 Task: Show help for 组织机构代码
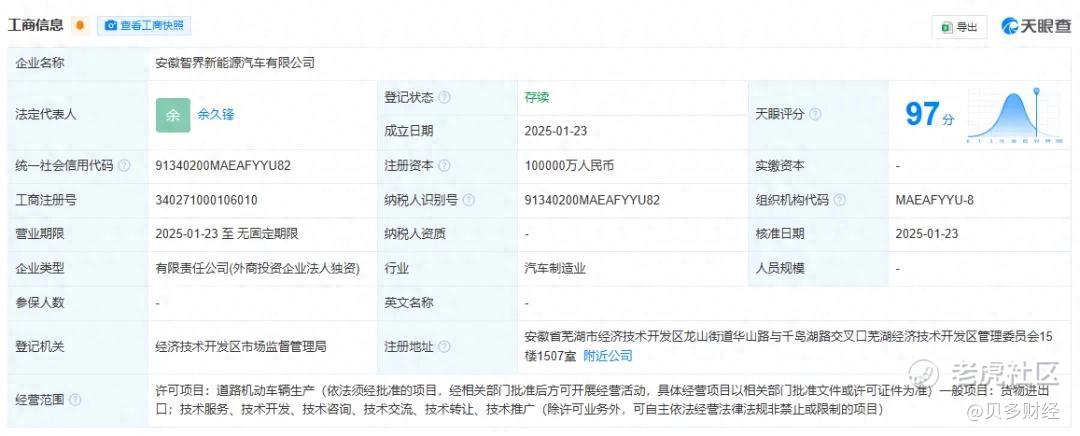click(x=840, y=200)
